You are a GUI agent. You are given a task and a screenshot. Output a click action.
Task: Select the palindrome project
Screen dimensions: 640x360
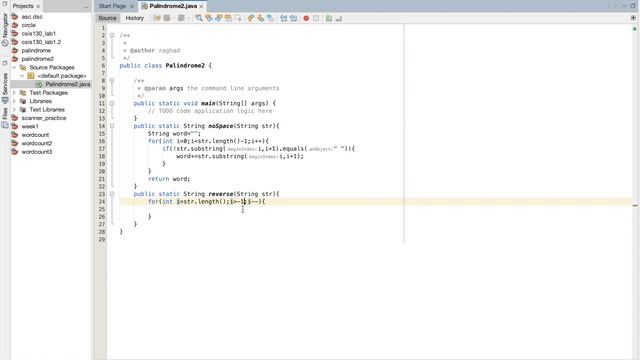tap(36, 51)
